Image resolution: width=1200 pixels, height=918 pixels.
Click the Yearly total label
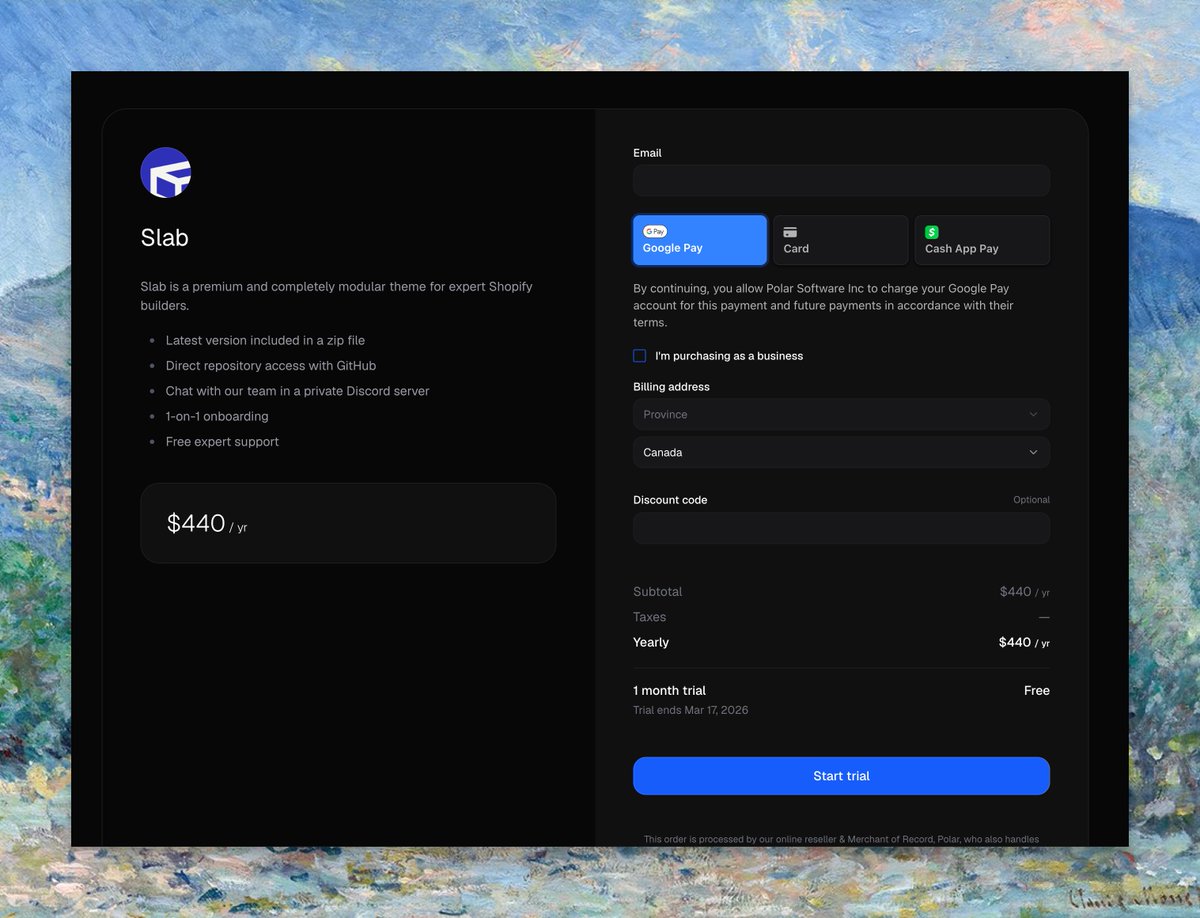pyautogui.click(x=651, y=642)
